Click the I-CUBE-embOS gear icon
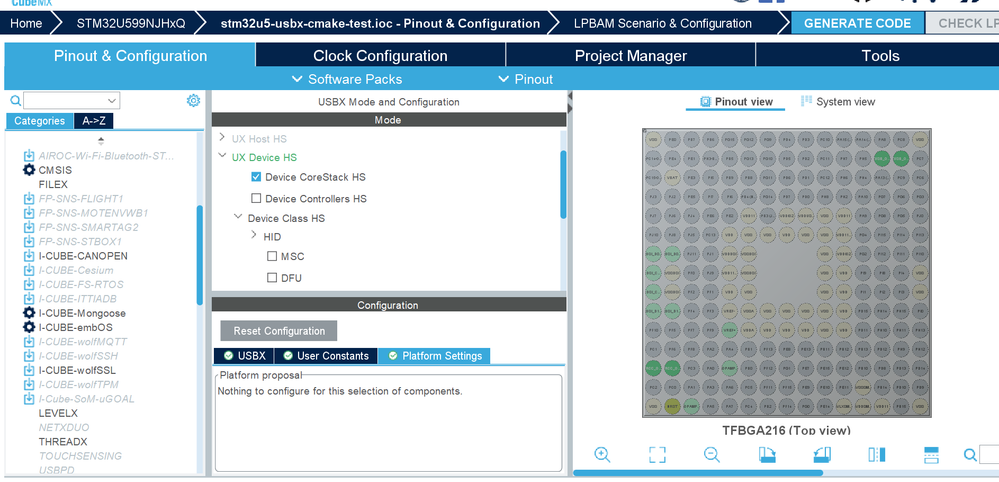 (29, 327)
